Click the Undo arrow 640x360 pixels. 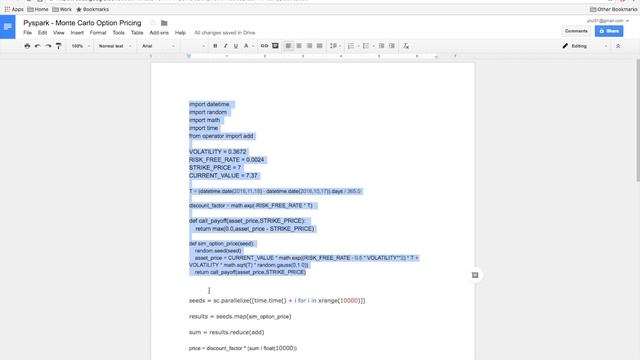tap(38, 46)
